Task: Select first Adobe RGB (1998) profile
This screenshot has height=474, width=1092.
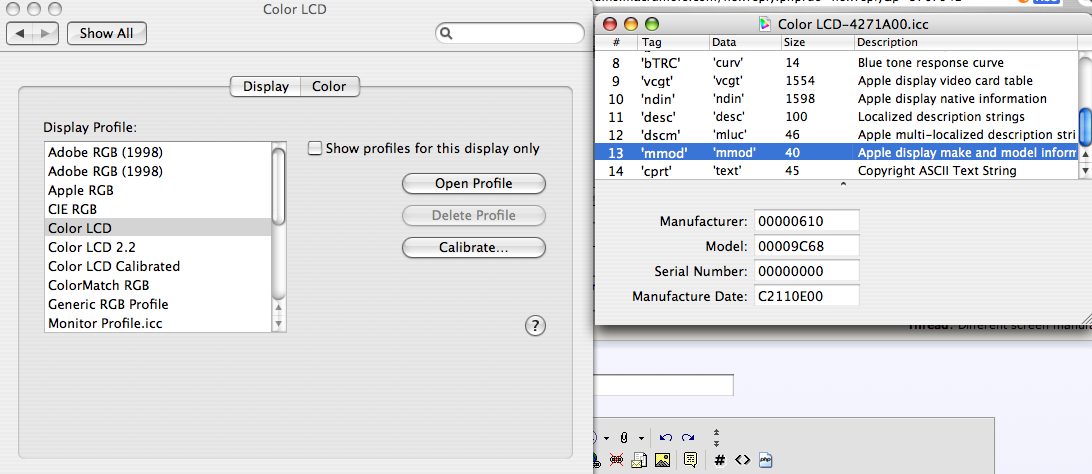Action: pyautogui.click(x=157, y=151)
